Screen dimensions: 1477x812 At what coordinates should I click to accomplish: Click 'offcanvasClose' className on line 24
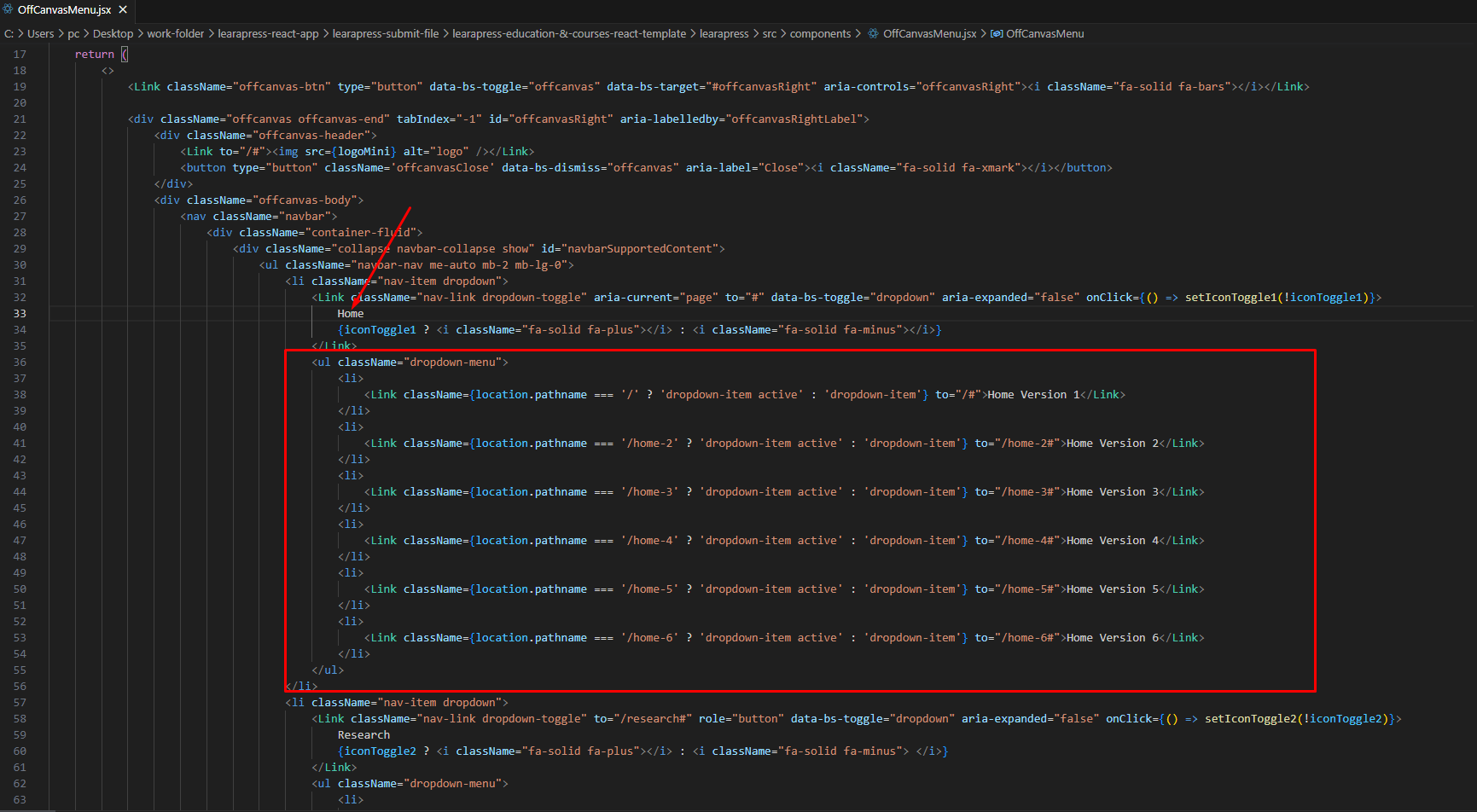point(443,168)
